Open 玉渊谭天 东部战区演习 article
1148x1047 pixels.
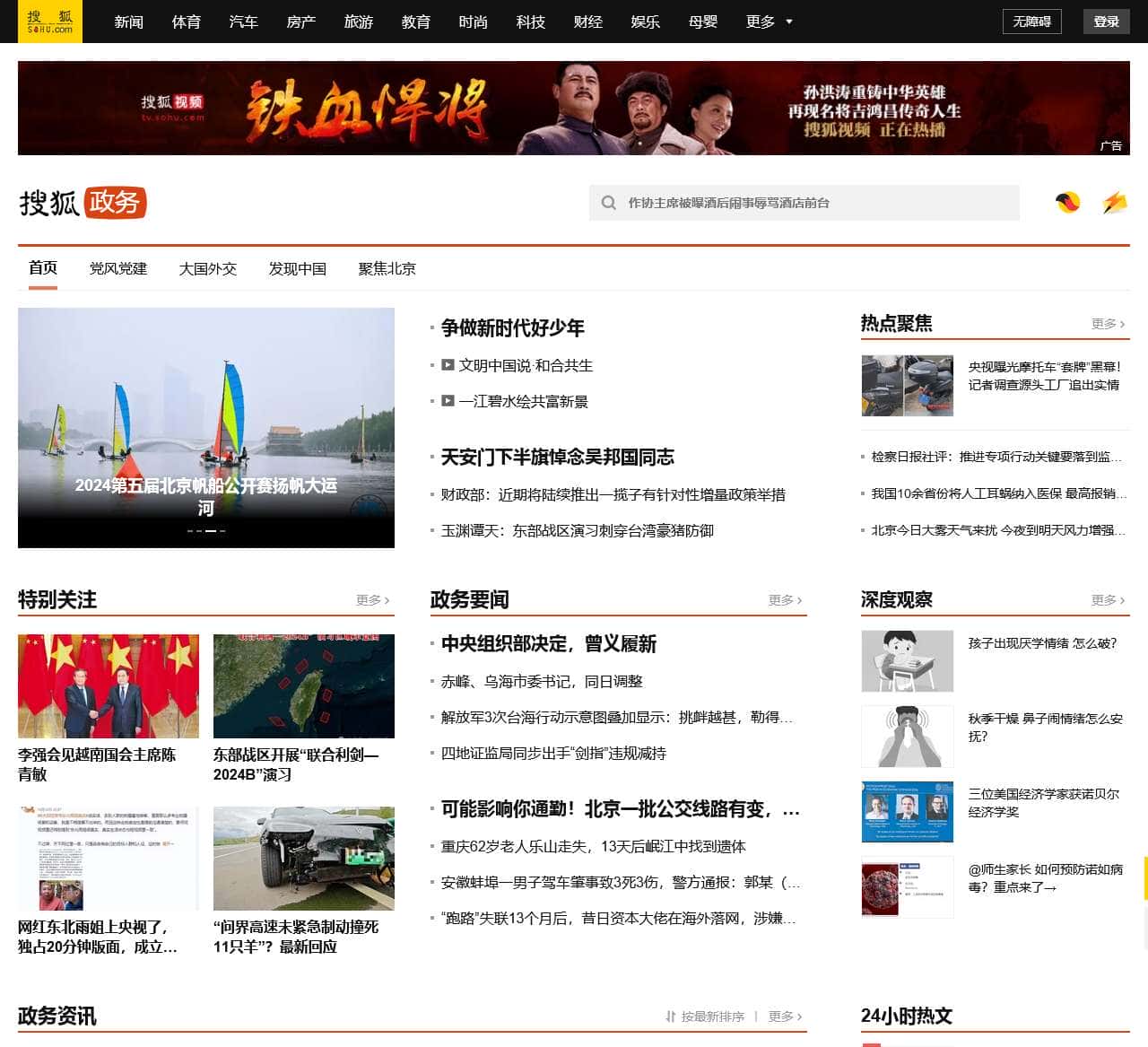[578, 530]
